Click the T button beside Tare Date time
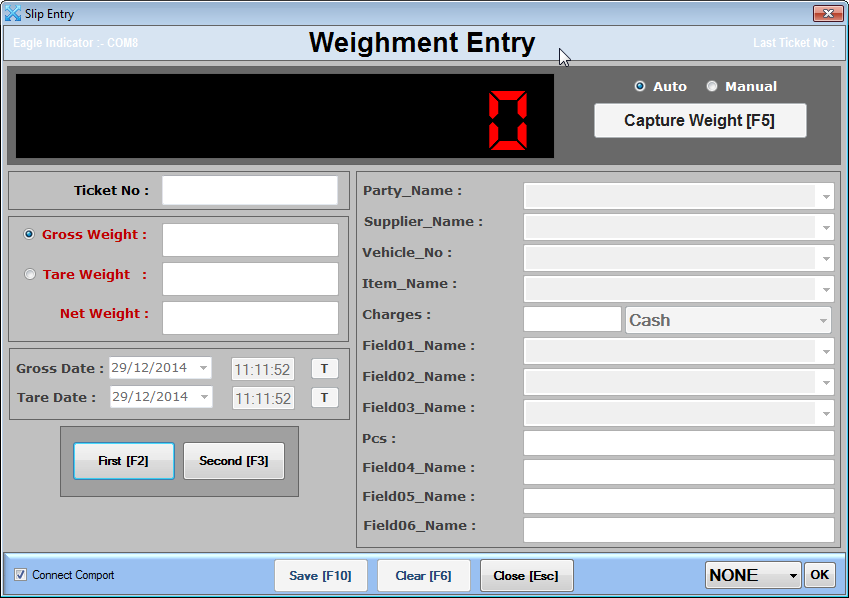849x598 pixels. pos(324,398)
